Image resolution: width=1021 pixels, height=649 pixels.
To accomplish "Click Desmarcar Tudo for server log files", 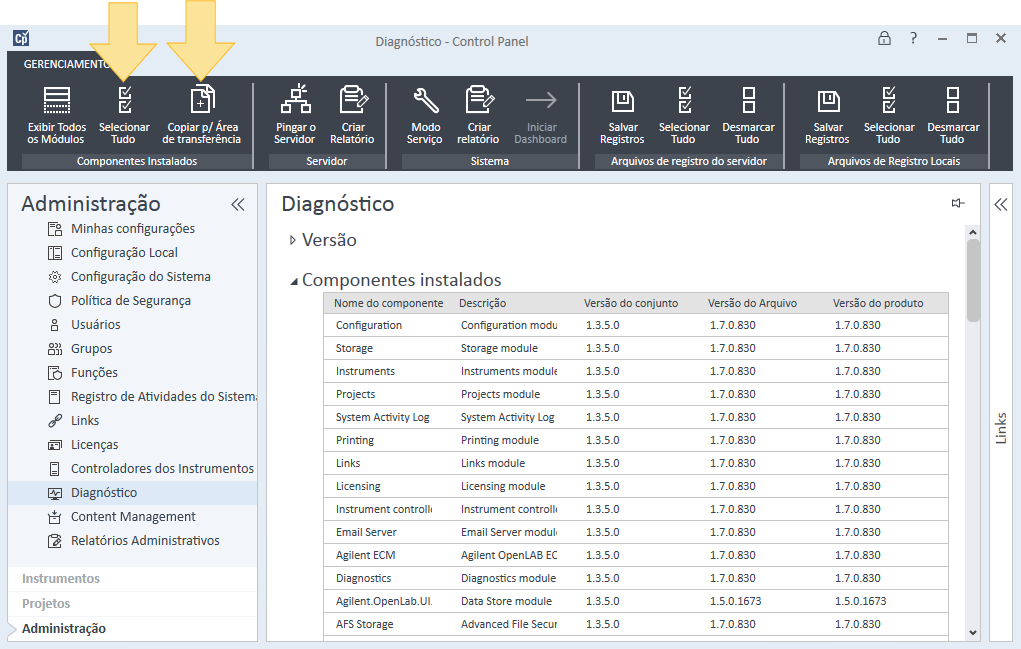I will [748, 115].
